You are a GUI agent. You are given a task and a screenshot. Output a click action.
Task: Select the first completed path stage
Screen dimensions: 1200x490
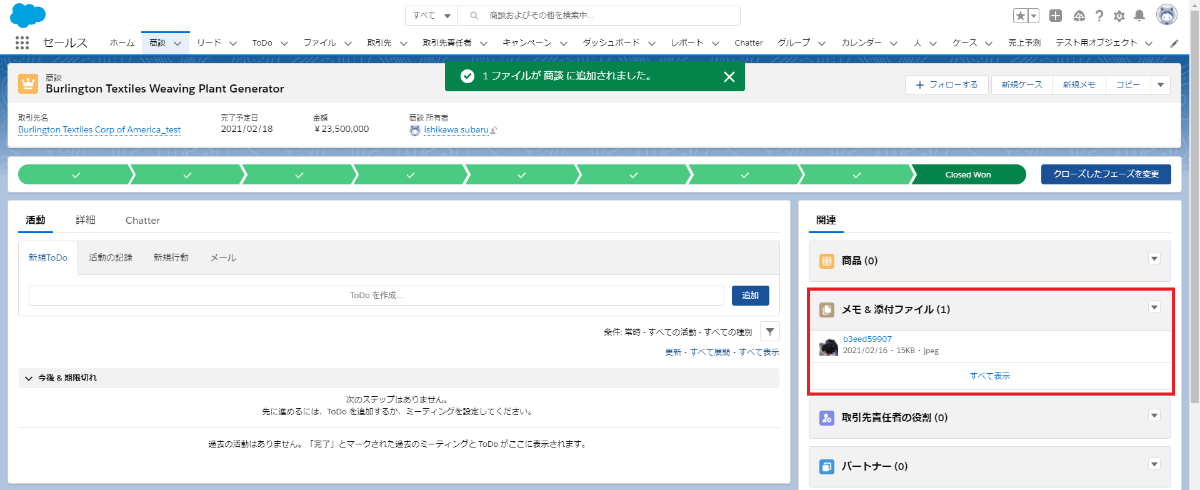pos(76,174)
